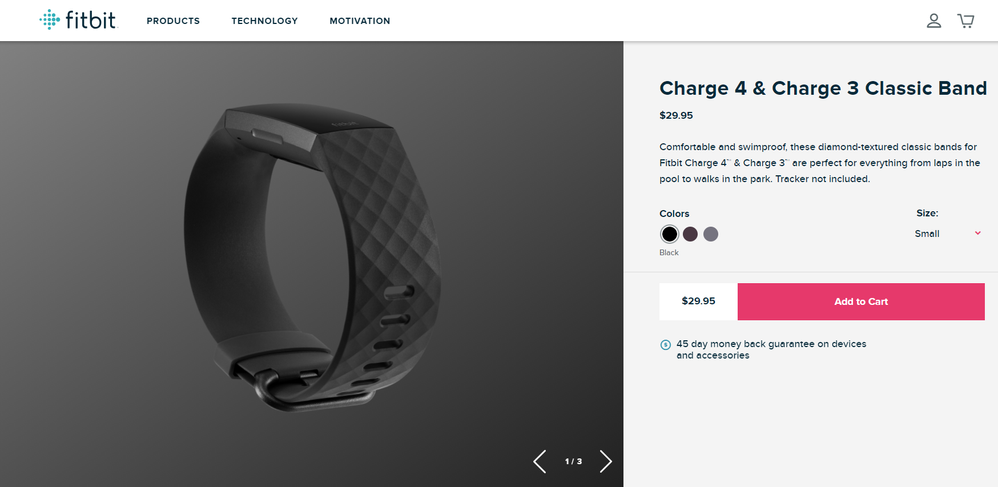Click the 1 / 3 image counter
Screen dimensions: 998x487
(x=573, y=462)
